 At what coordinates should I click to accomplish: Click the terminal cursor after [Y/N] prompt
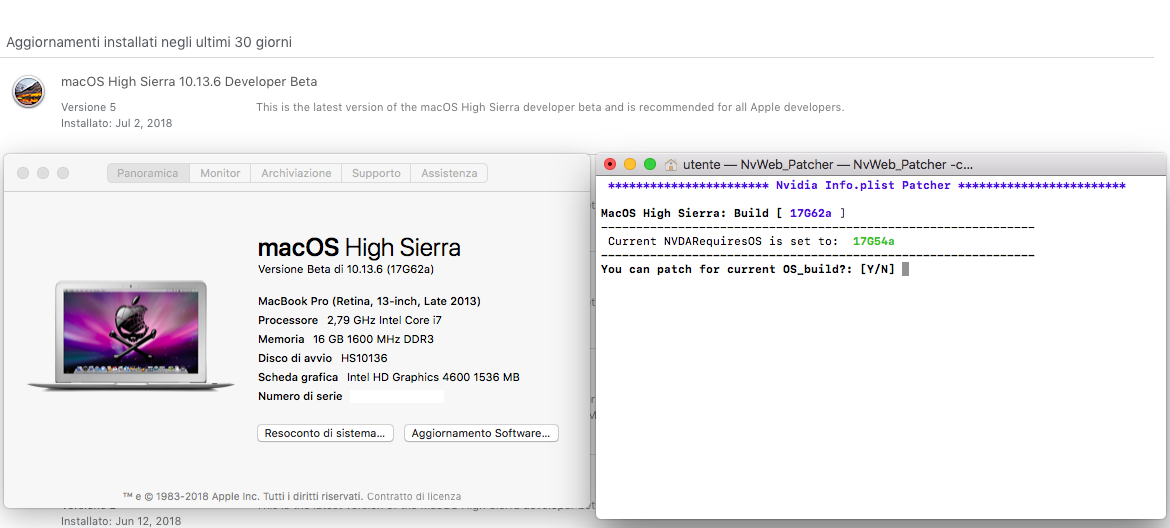click(905, 269)
